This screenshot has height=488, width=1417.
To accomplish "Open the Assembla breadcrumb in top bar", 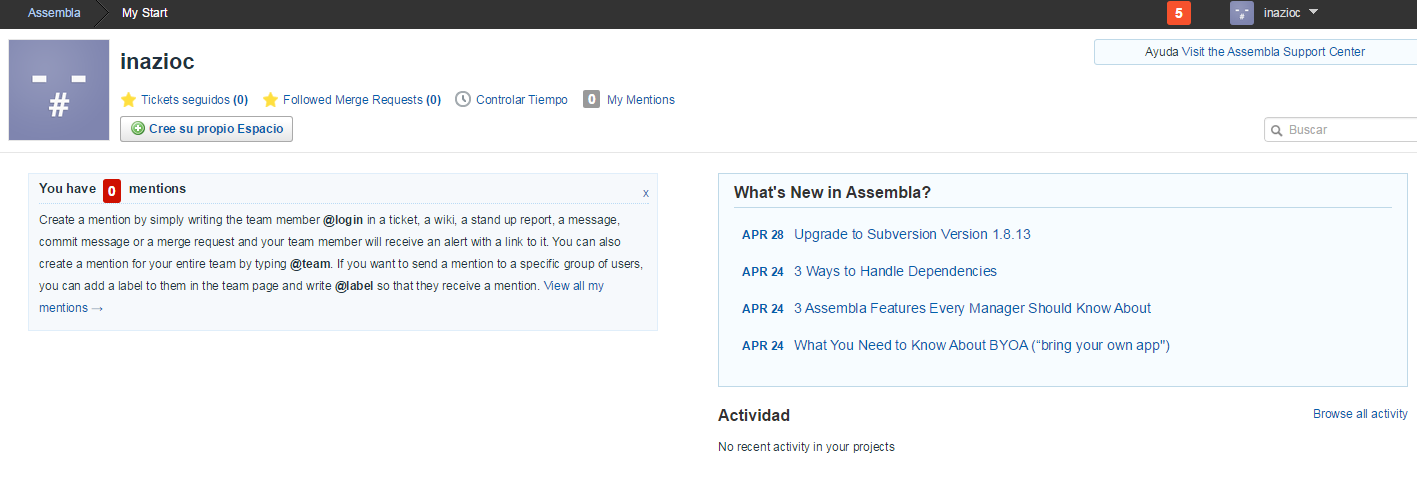I will point(54,14).
